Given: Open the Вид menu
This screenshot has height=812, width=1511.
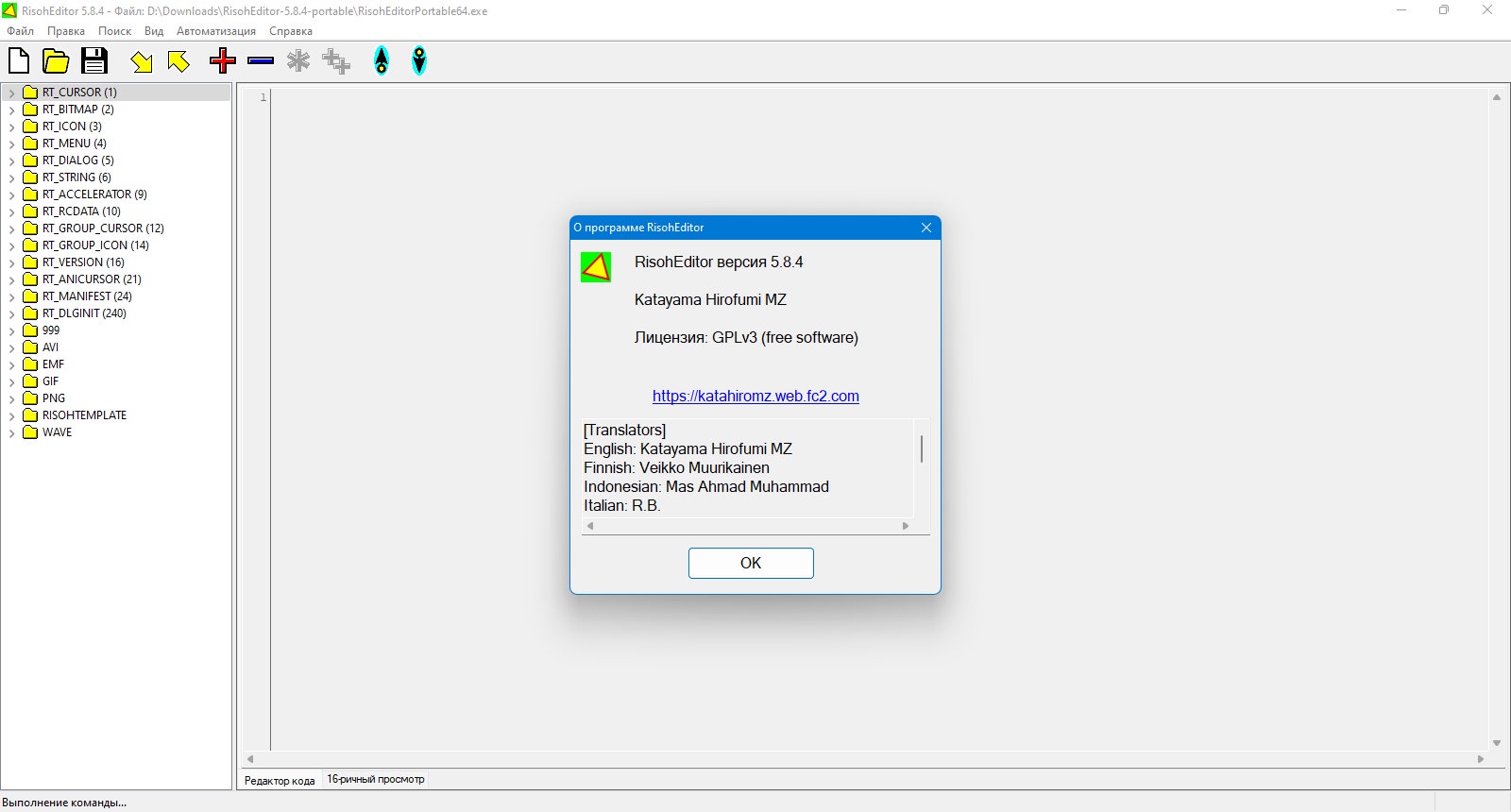Looking at the screenshot, I should click(x=154, y=31).
